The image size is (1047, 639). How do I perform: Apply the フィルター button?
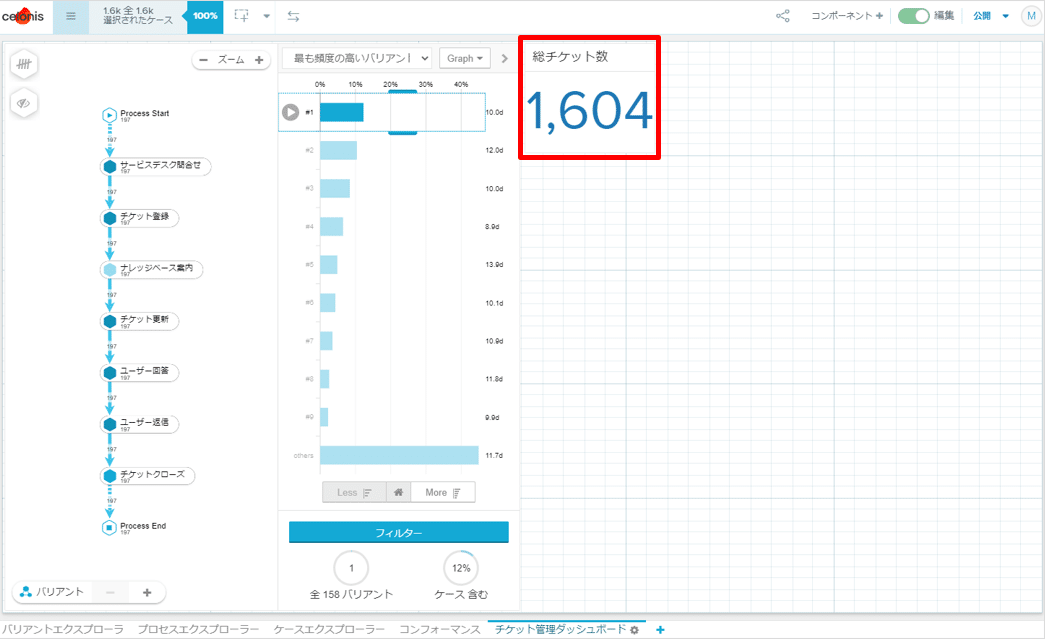pyautogui.click(x=399, y=532)
